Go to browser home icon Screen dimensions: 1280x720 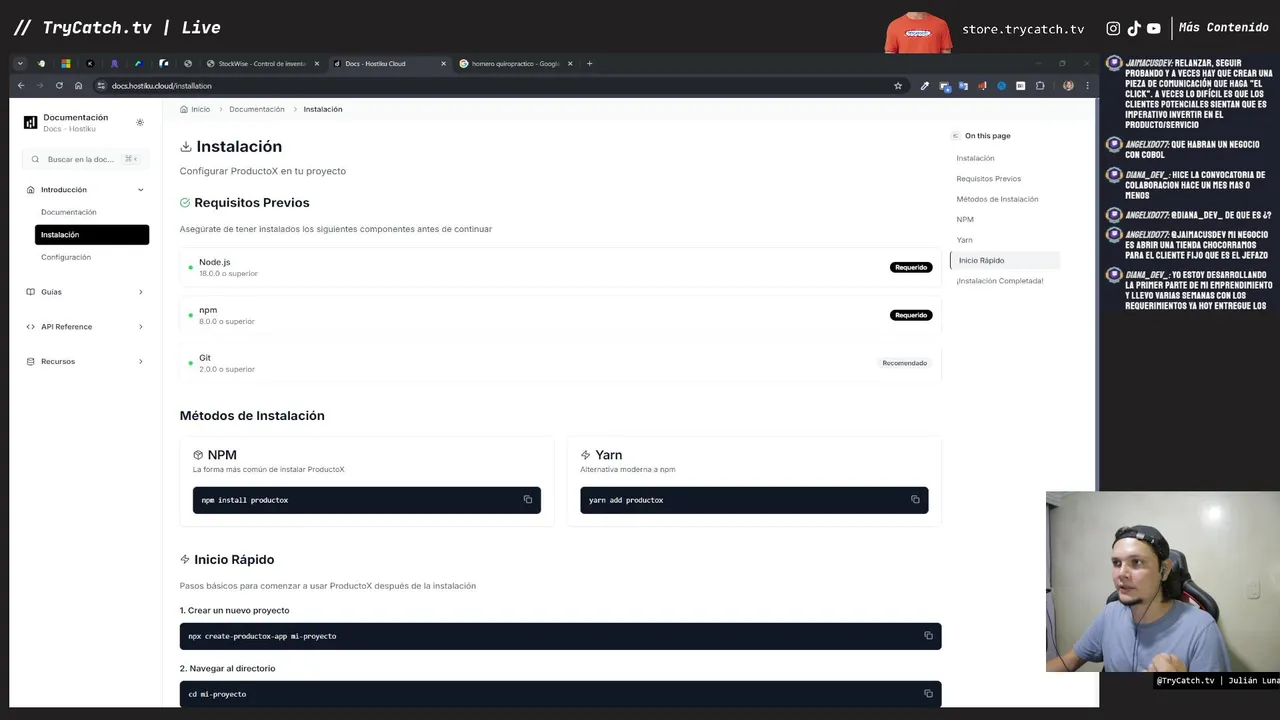[x=78, y=86]
